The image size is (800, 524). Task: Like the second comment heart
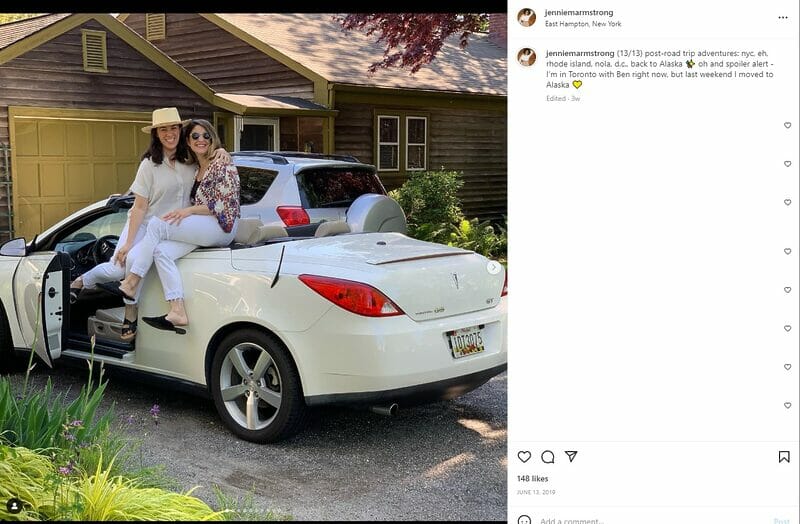click(x=787, y=164)
